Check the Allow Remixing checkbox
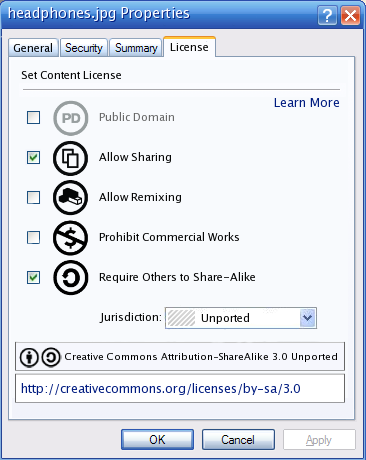The height and width of the screenshot is (460, 366). click(x=33, y=197)
